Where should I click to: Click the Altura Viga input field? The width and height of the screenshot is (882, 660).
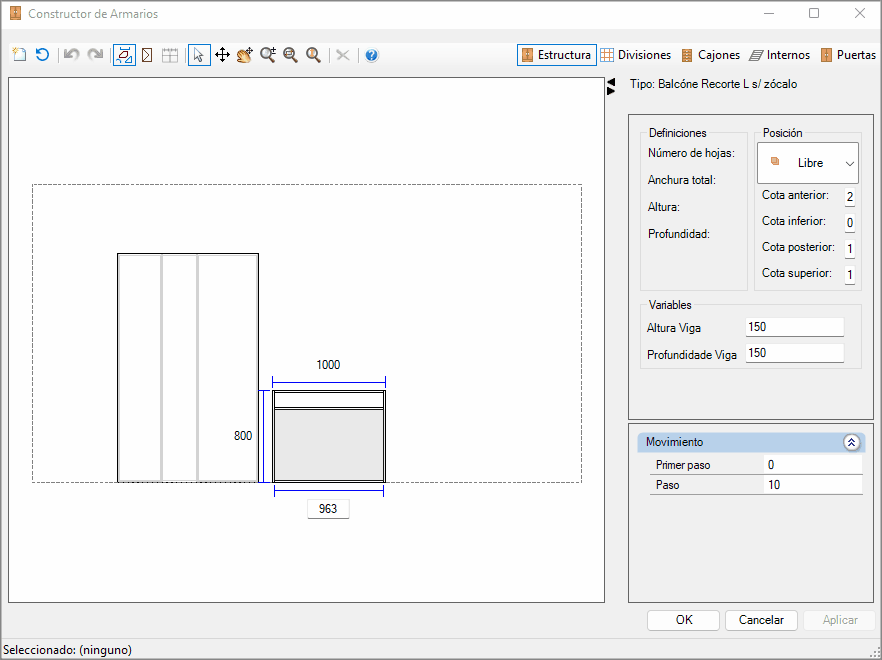point(794,327)
